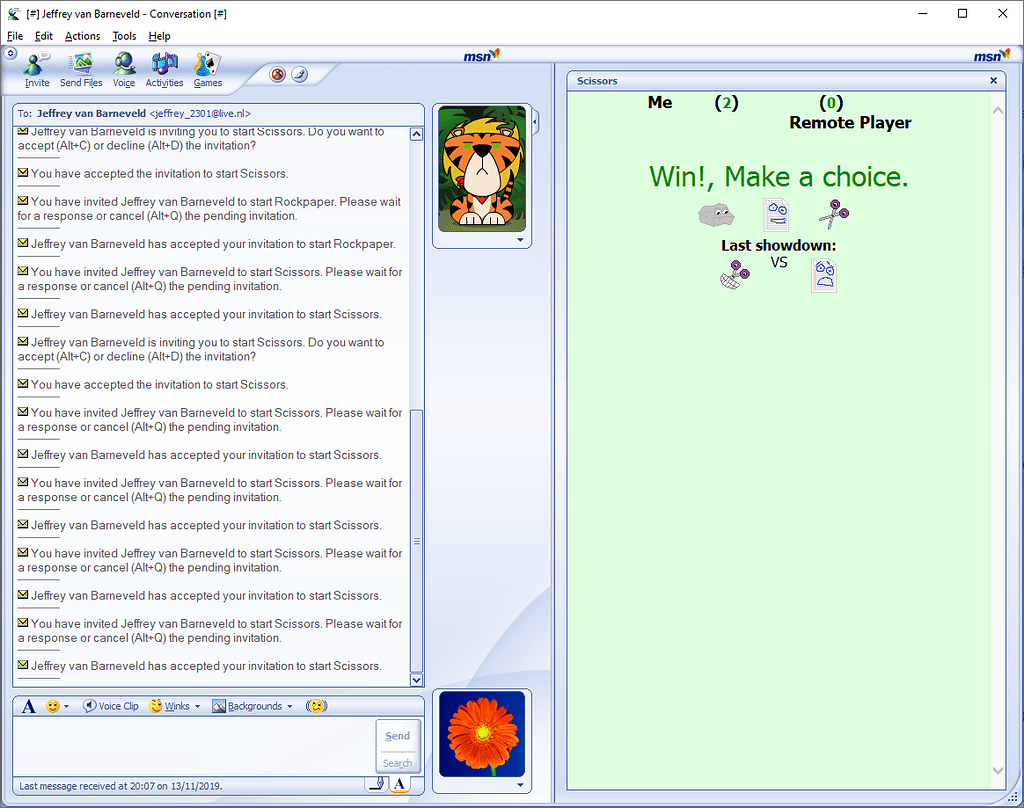Choose the paper in the game
The width and height of the screenshot is (1024, 808).
tap(776, 213)
